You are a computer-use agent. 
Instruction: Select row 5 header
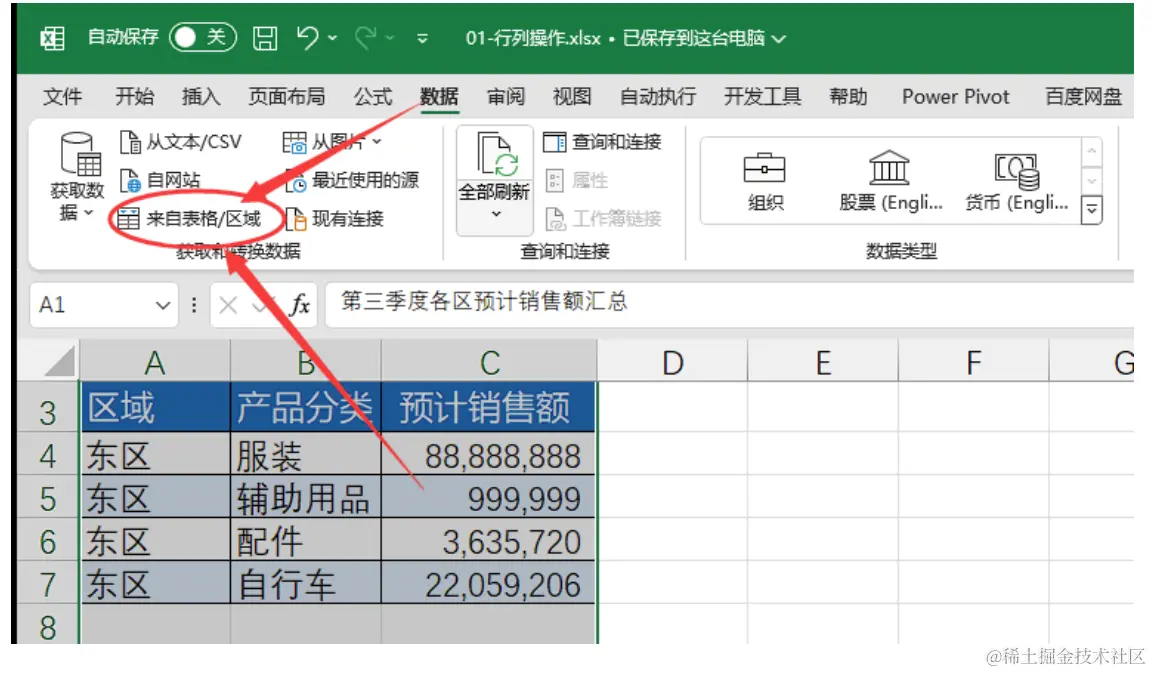pyautogui.click(x=48, y=497)
